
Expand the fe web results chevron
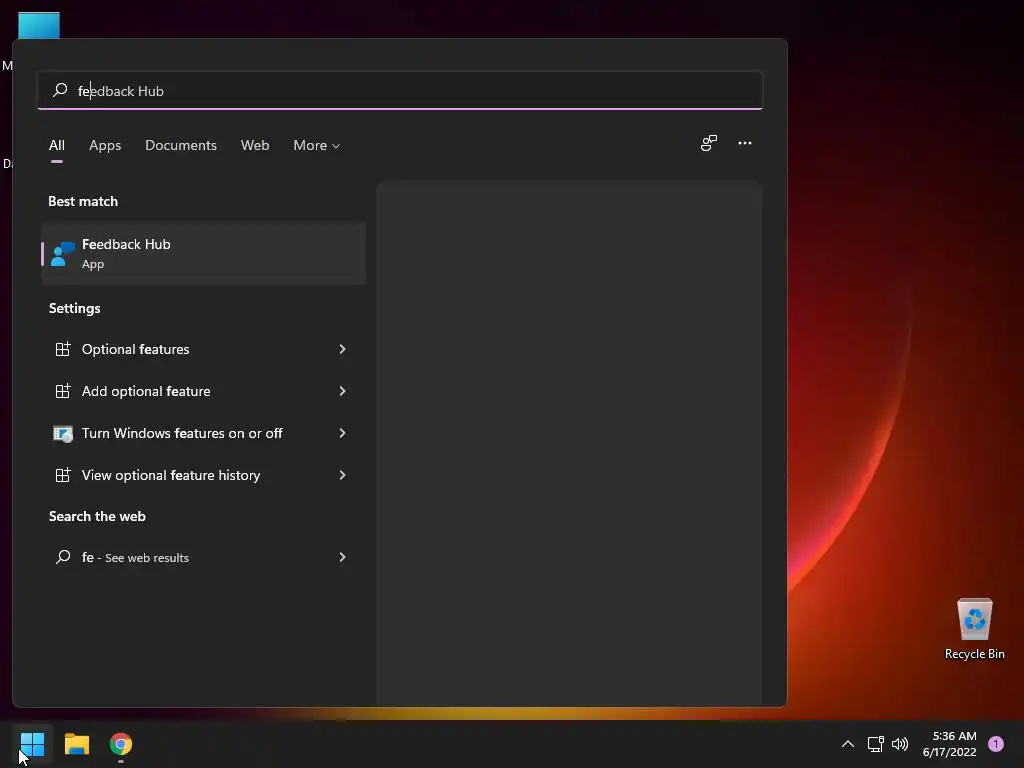coord(342,557)
